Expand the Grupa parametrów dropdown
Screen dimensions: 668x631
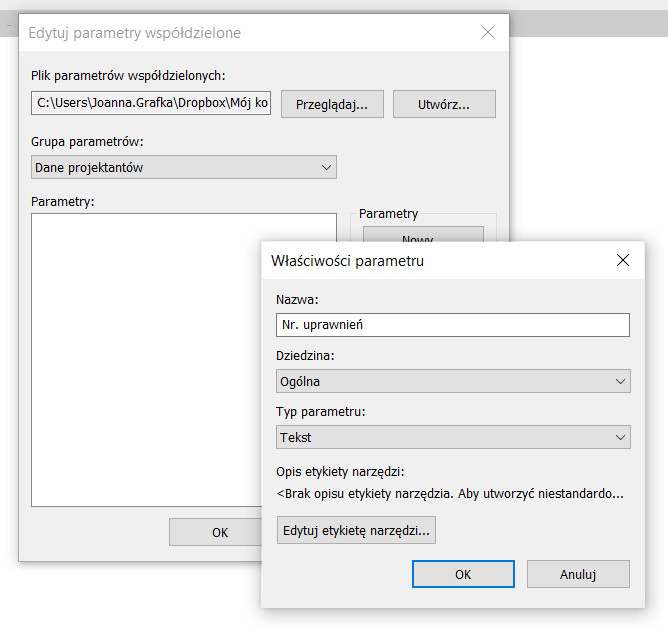[184, 168]
